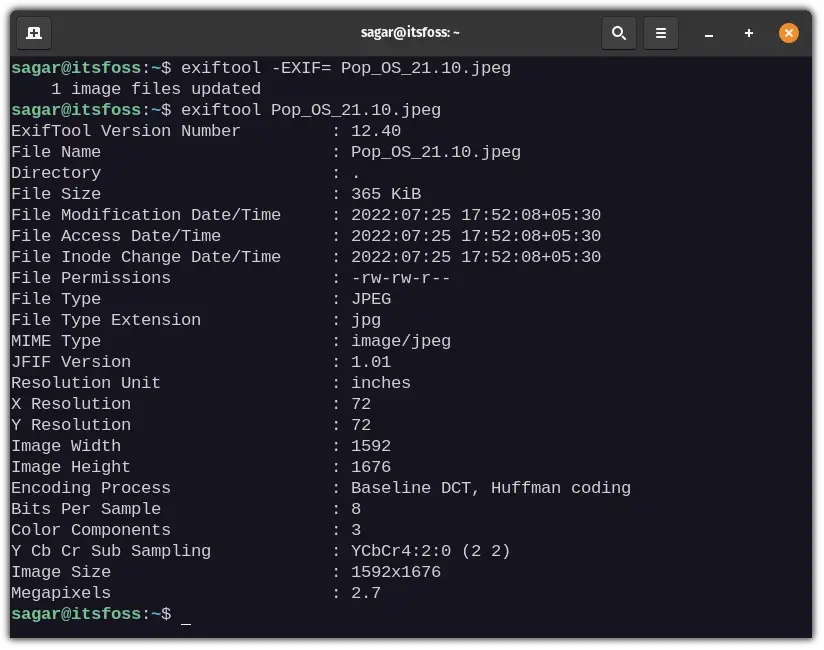
Task: Open a new terminal tab
Action: pyautogui.click(x=34, y=33)
